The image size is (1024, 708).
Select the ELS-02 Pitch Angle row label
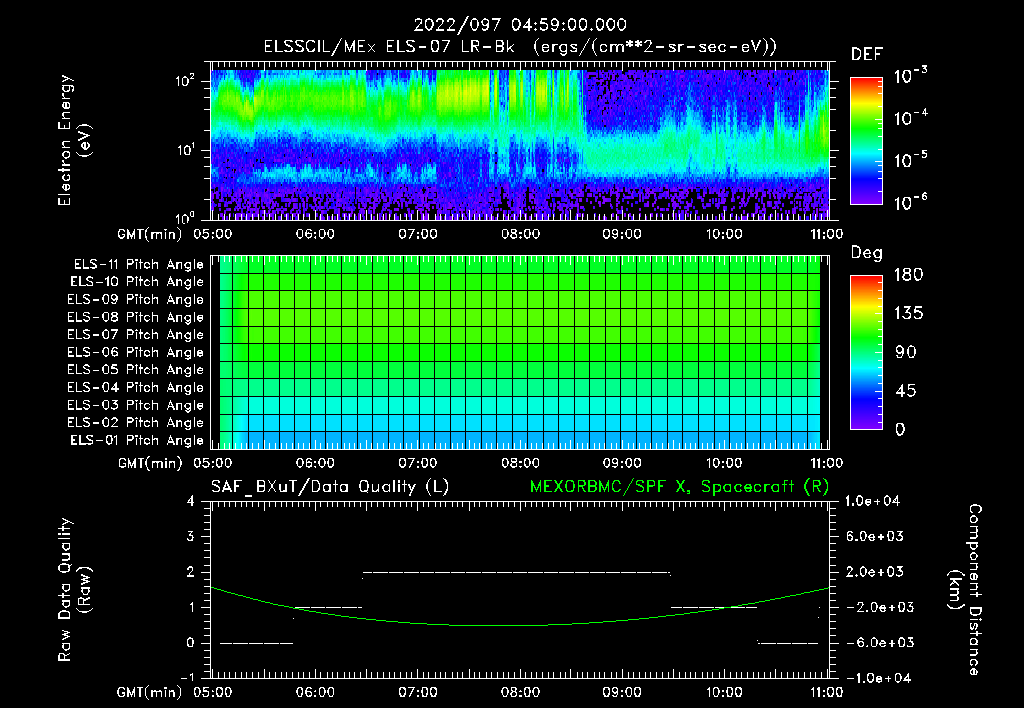click(136, 423)
